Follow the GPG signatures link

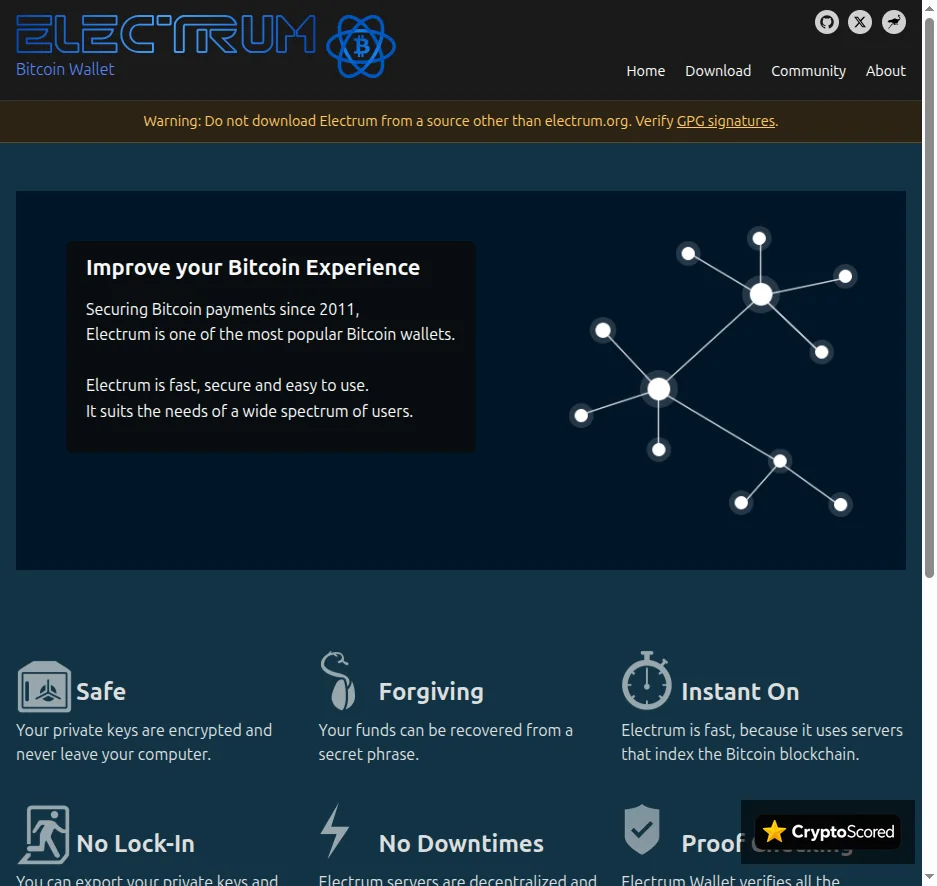[725, 121]
